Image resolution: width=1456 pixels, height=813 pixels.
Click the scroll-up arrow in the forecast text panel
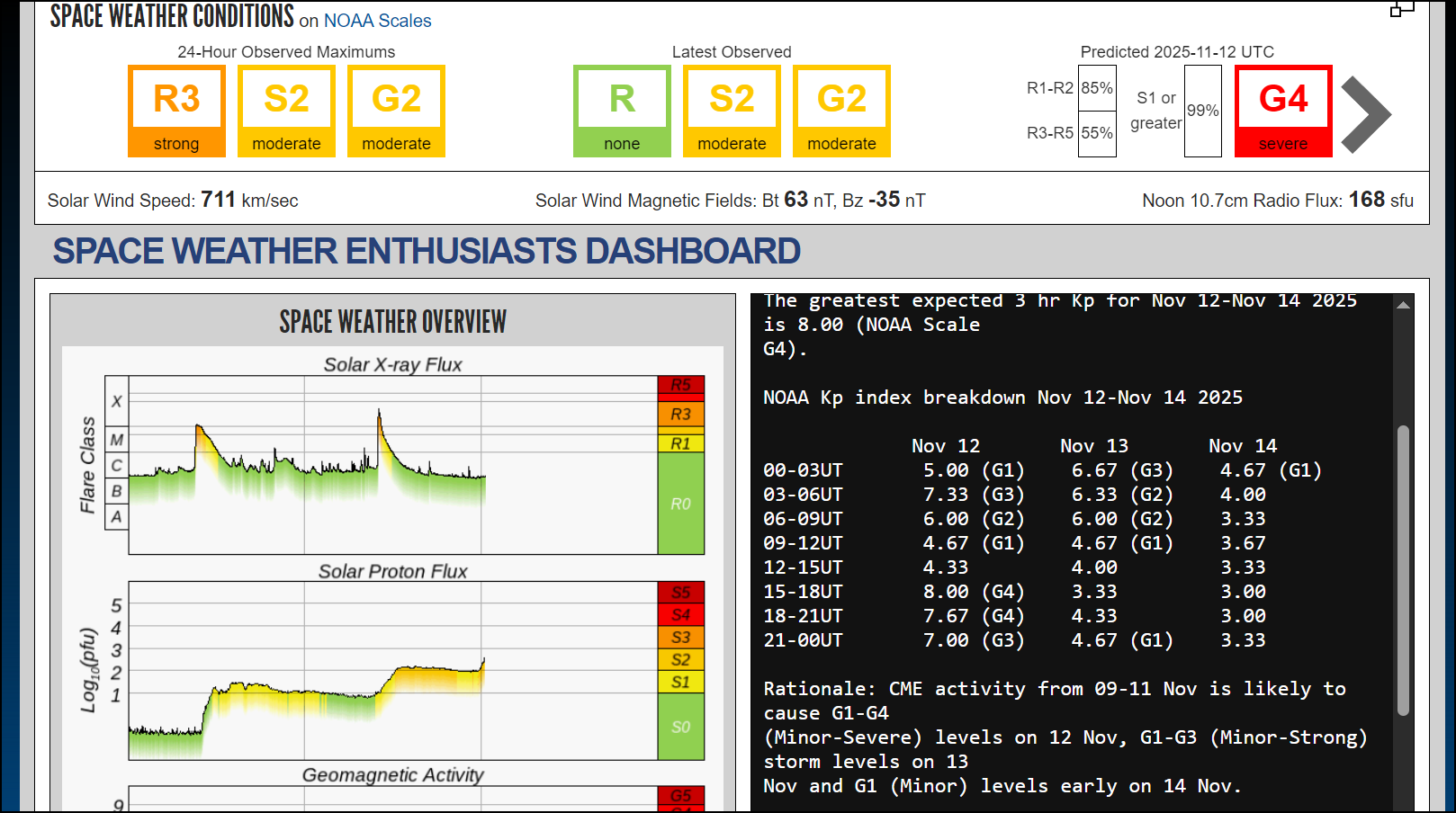pos(1403,306)
